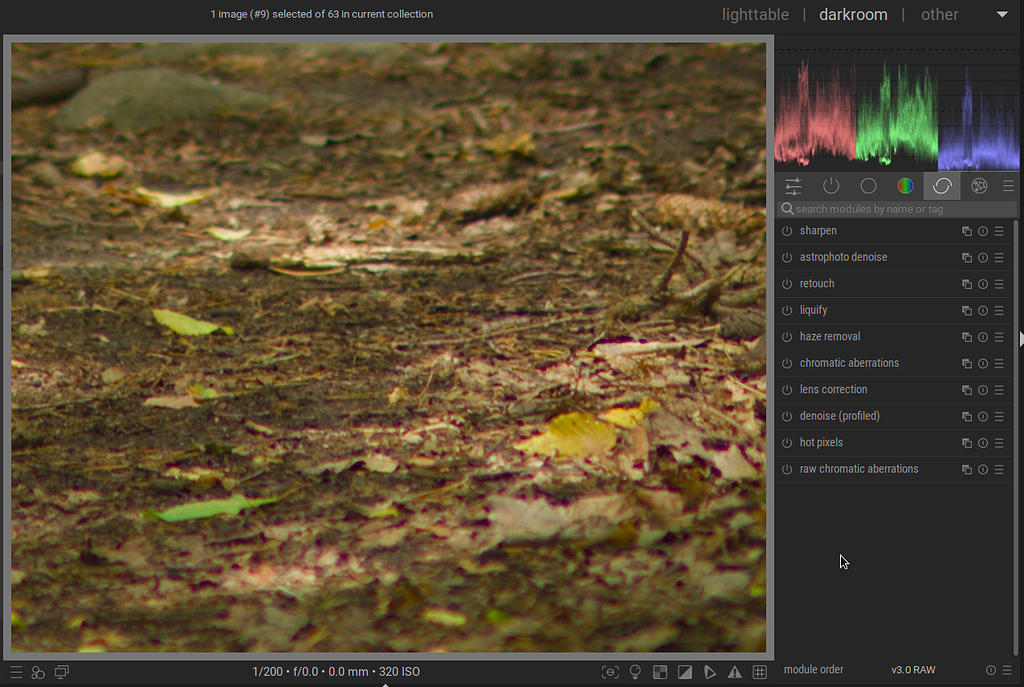
Task: Select the darkroom view tab
Action: (x=853, y=14)
